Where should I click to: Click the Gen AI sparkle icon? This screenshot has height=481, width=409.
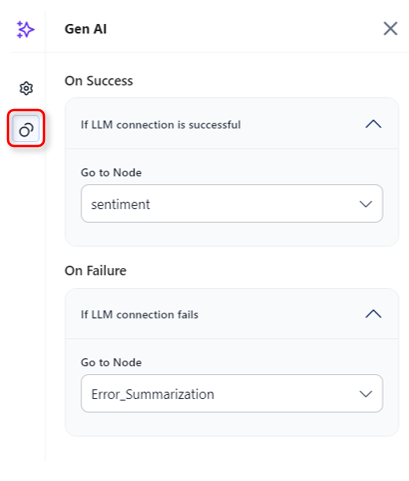(25, 29)
